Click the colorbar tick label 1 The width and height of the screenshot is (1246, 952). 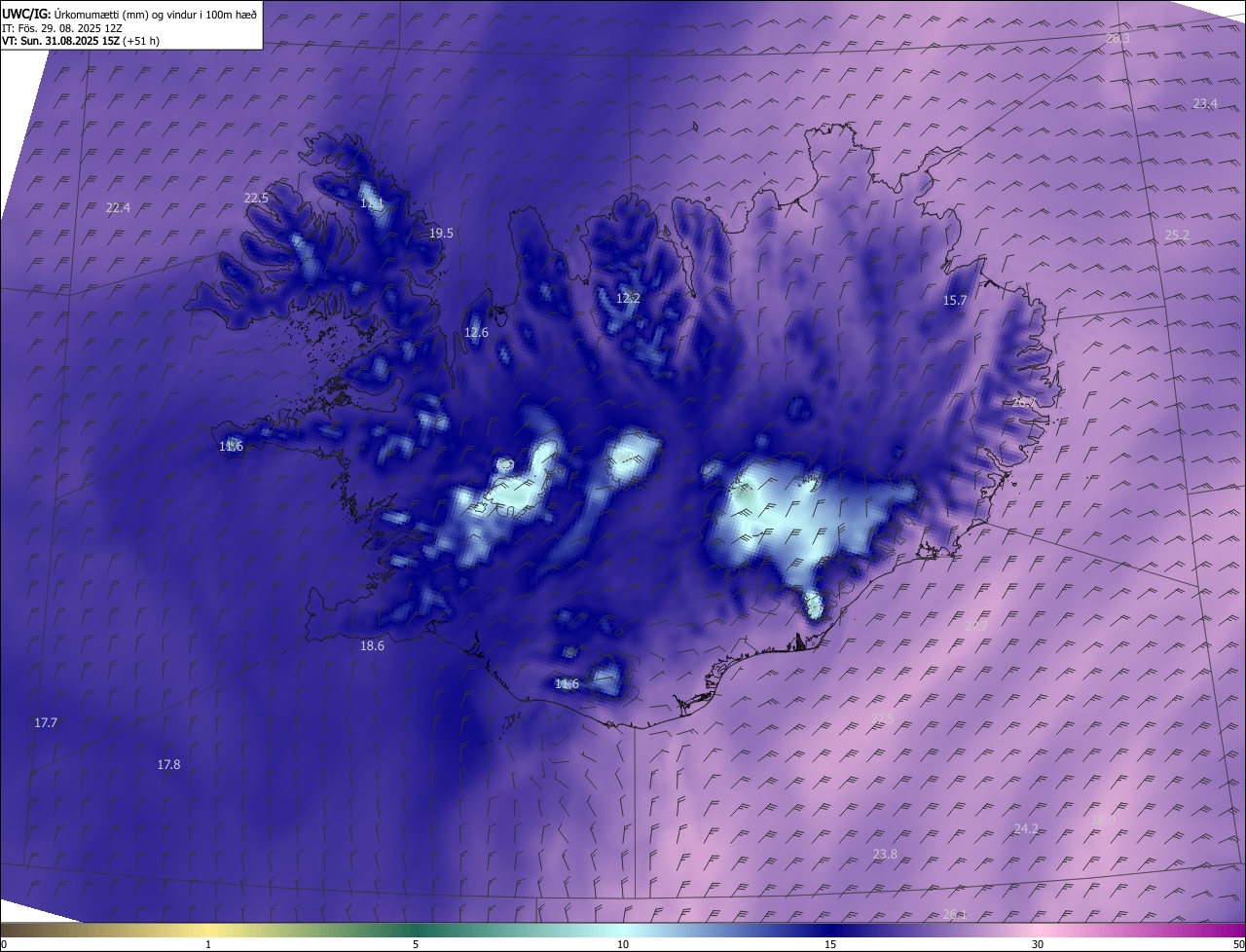coord(208,944)
